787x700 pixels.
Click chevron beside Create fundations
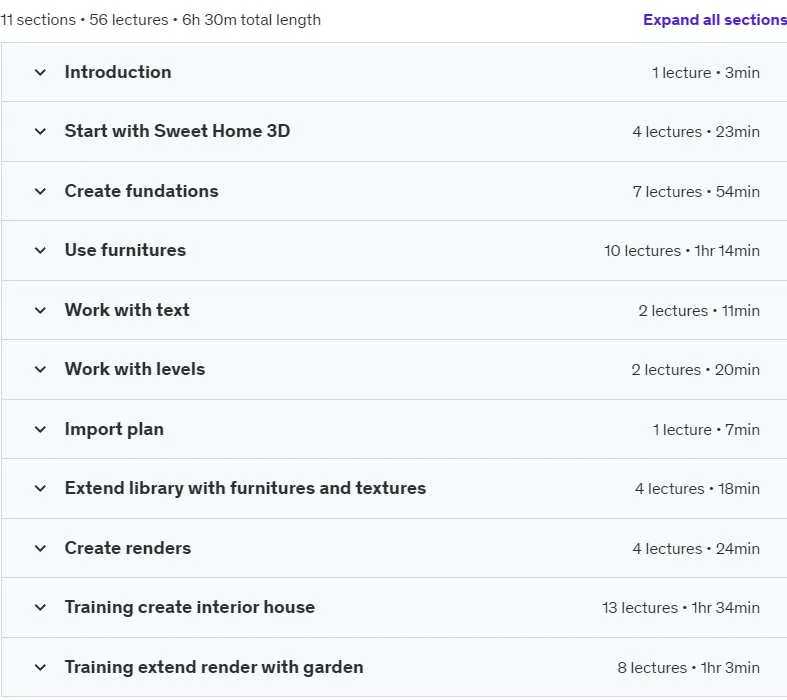point(40,191)
